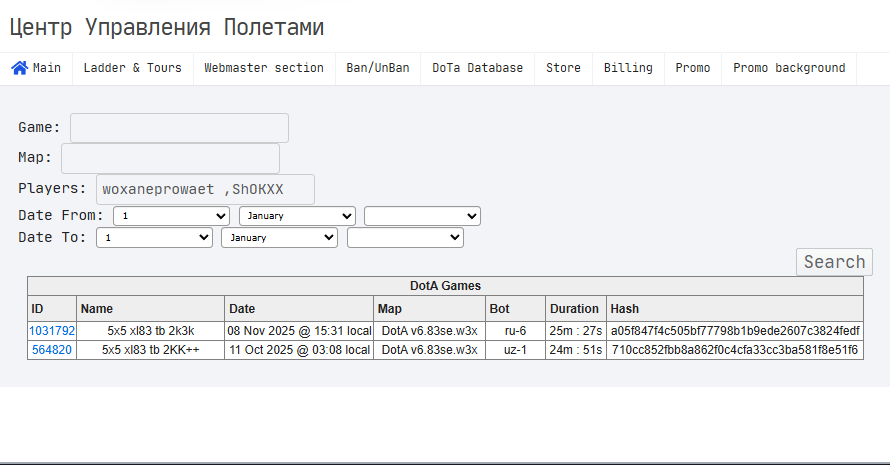Click the Map column header
The height and width of the screenshot is (465, 890).
tap(430, 309)
